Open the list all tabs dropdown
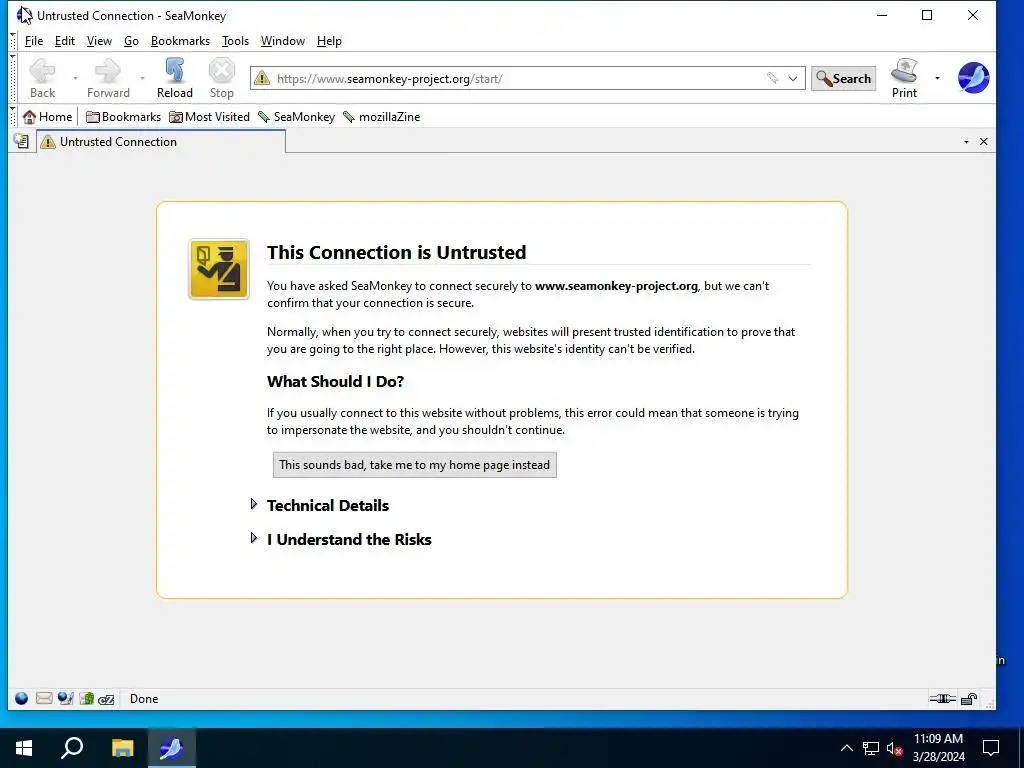1024x768 pixels. click(x=966, y=142)
